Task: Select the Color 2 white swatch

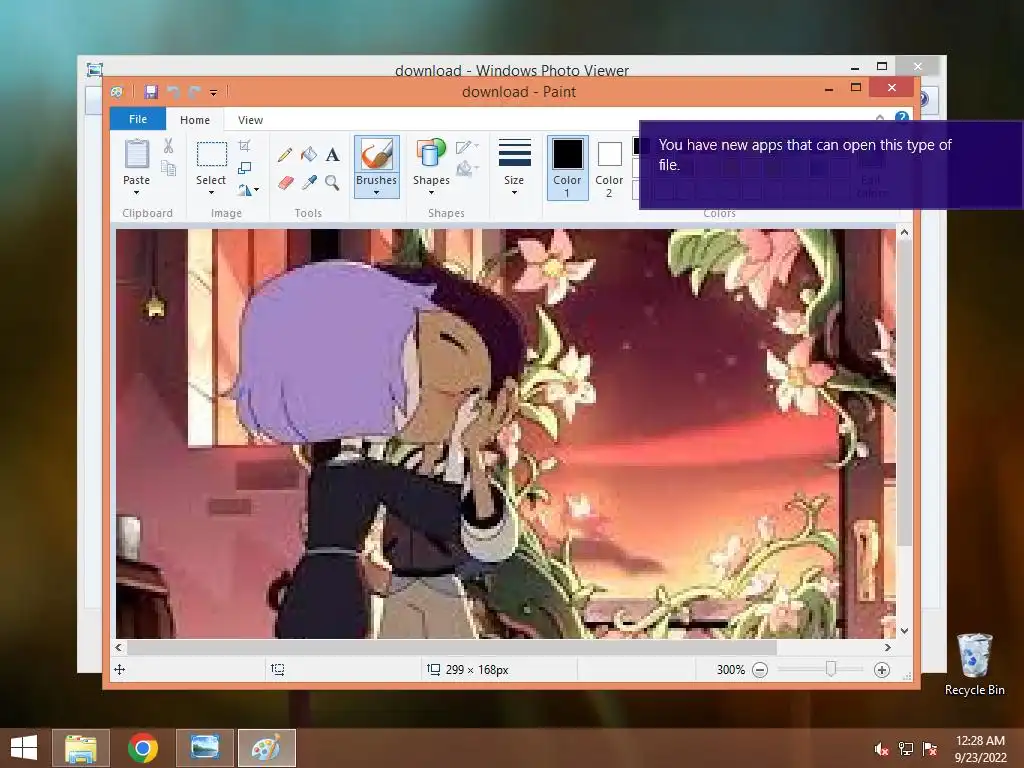Action: (x=609, y=154)
